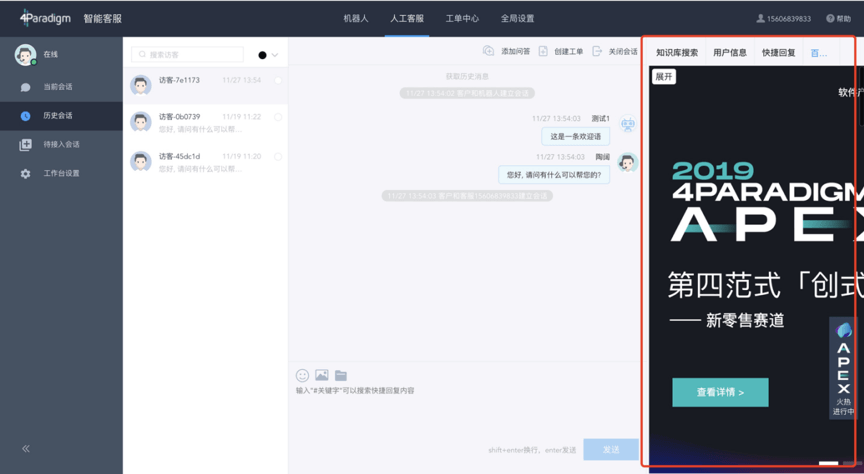
Task: Open 知识库搜索 tab
Action: (x=677, y=53)
